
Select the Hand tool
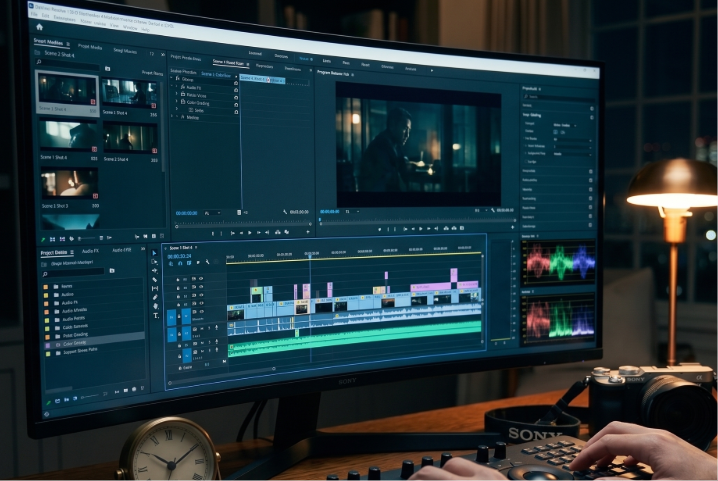point(155,306)
